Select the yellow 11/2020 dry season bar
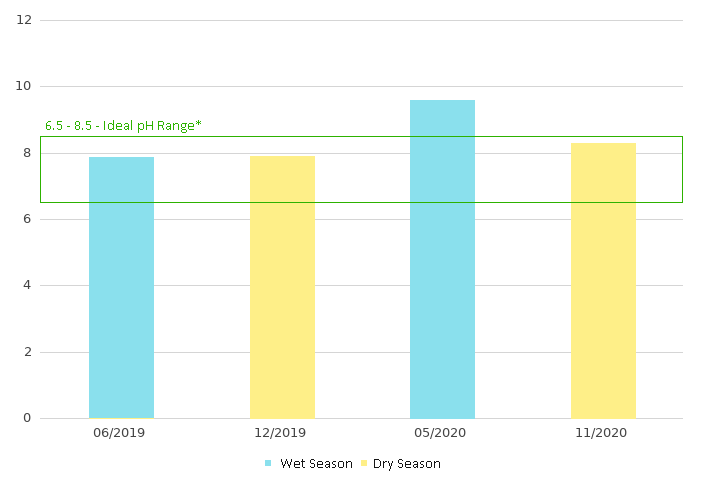The height and width of the screenshot is (498, 702). (603, 280)
